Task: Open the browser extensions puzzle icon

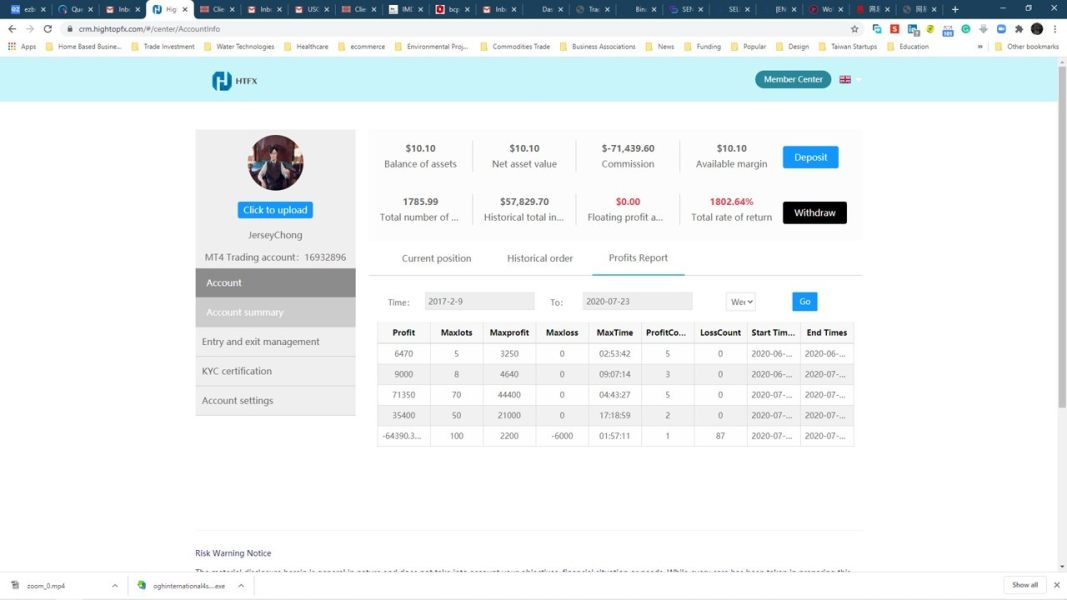Action: coord(1019,29)
